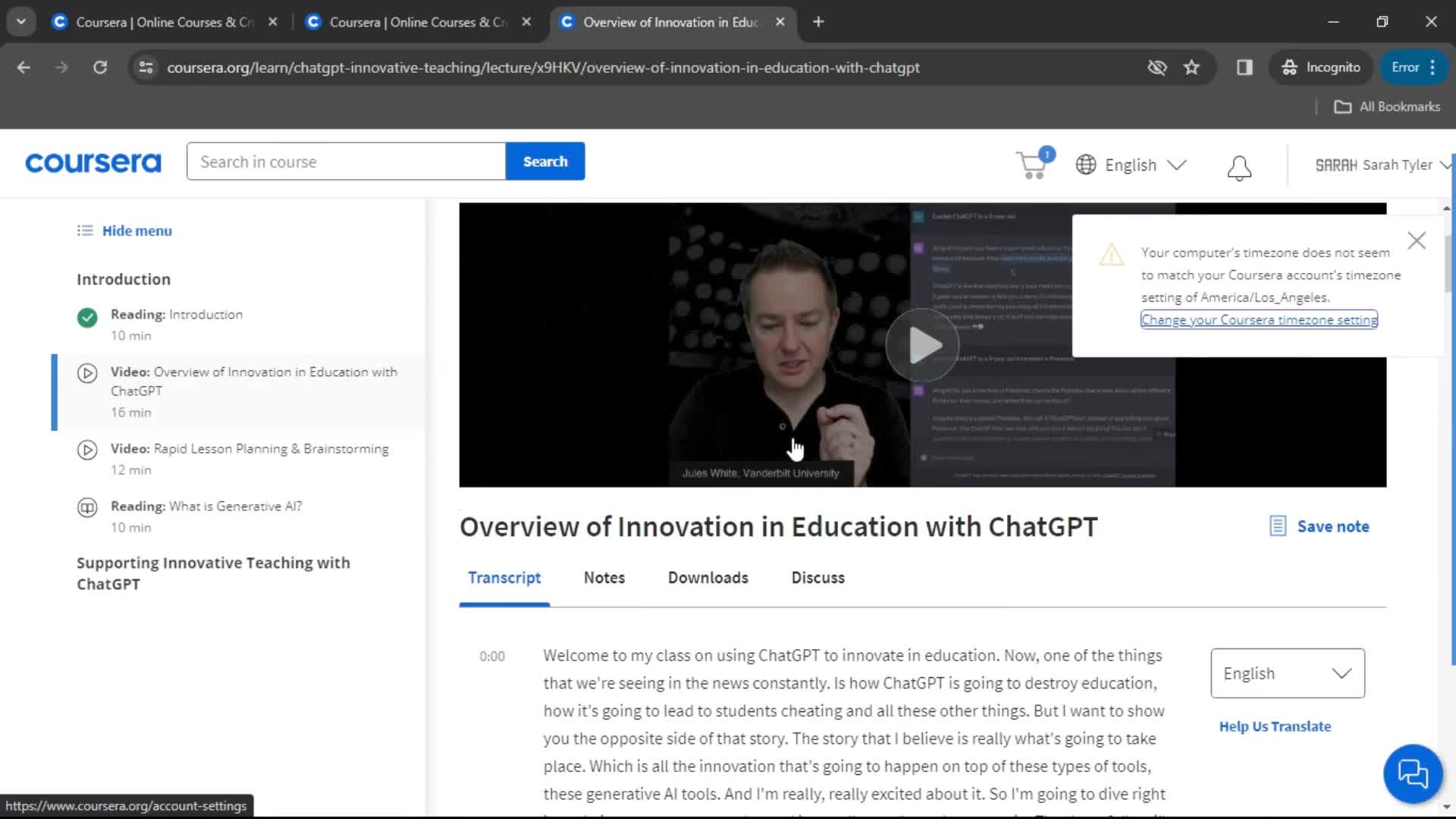
Task: Click the browser address bar URL
Action: 543,67
